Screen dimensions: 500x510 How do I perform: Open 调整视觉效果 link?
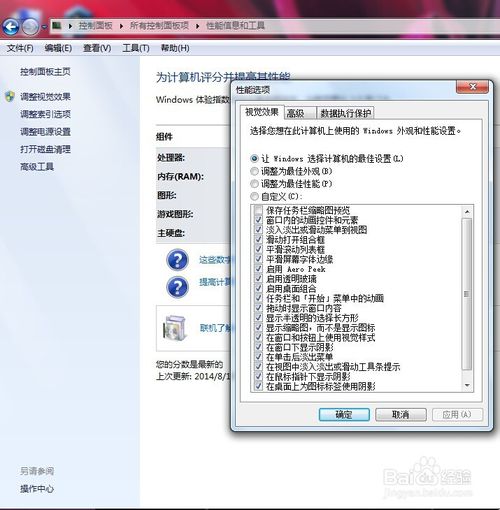[x=45, y=97]
